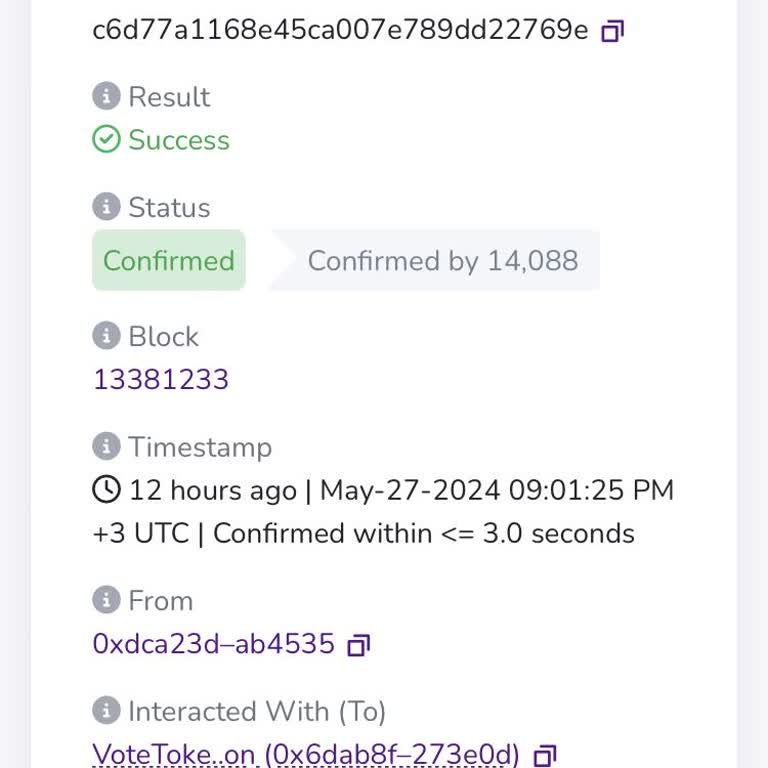Copy the transaction hash to clipboard
Screen dimensions: 768x768
[612, 31]
